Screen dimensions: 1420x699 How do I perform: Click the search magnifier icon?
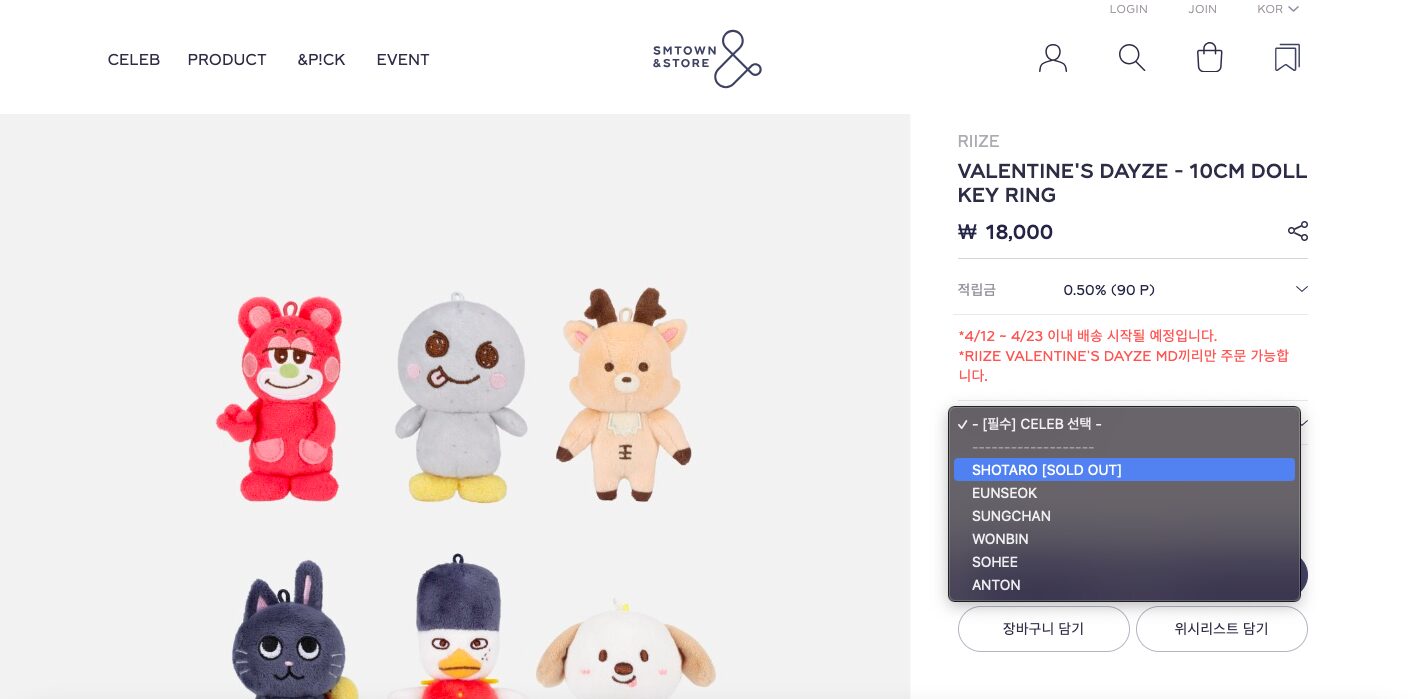[x=1132, y=58]
